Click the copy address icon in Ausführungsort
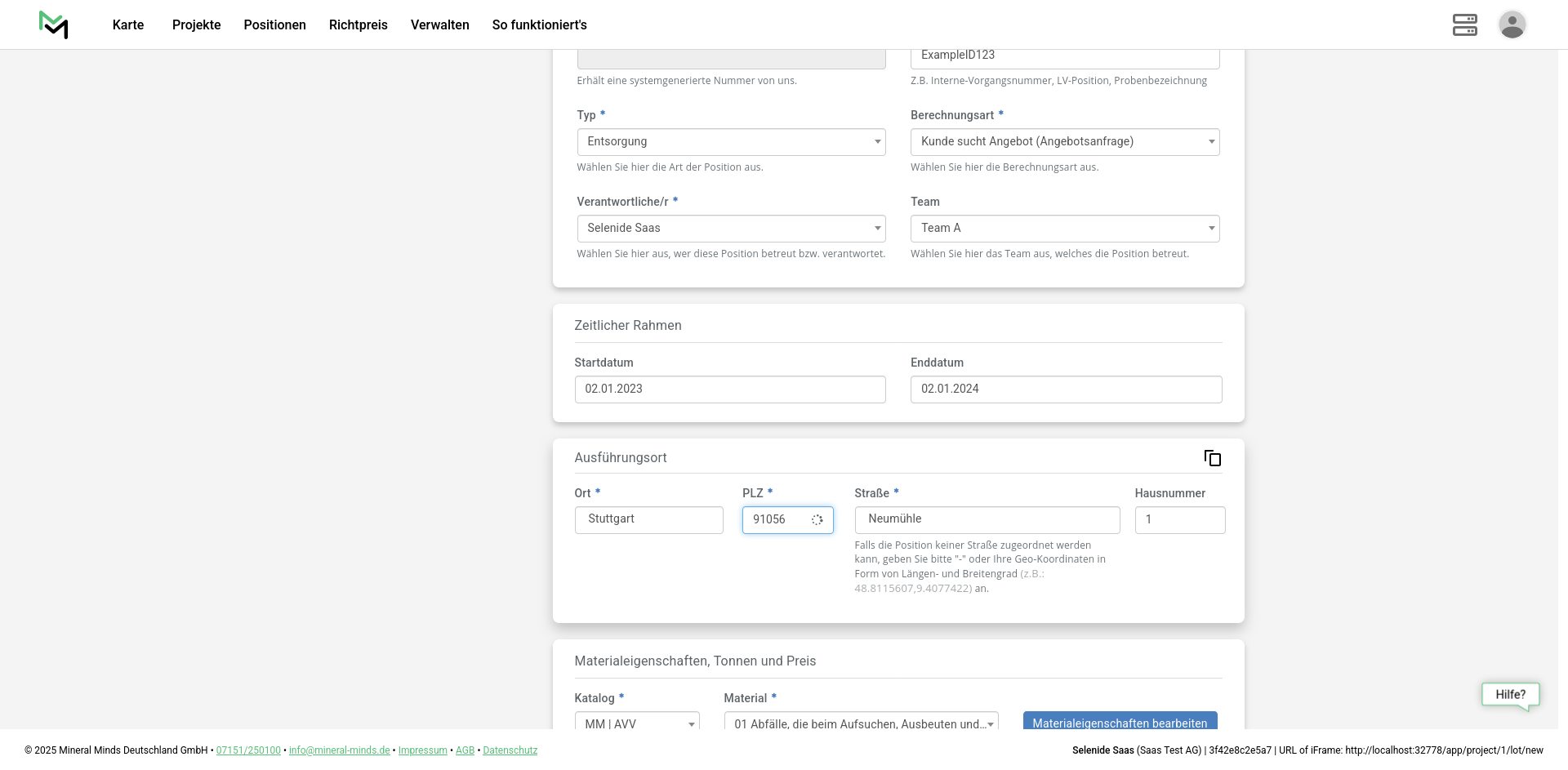Viewport: 1568px width, 770px height. pyautogui.click(x=1213, y=458)
